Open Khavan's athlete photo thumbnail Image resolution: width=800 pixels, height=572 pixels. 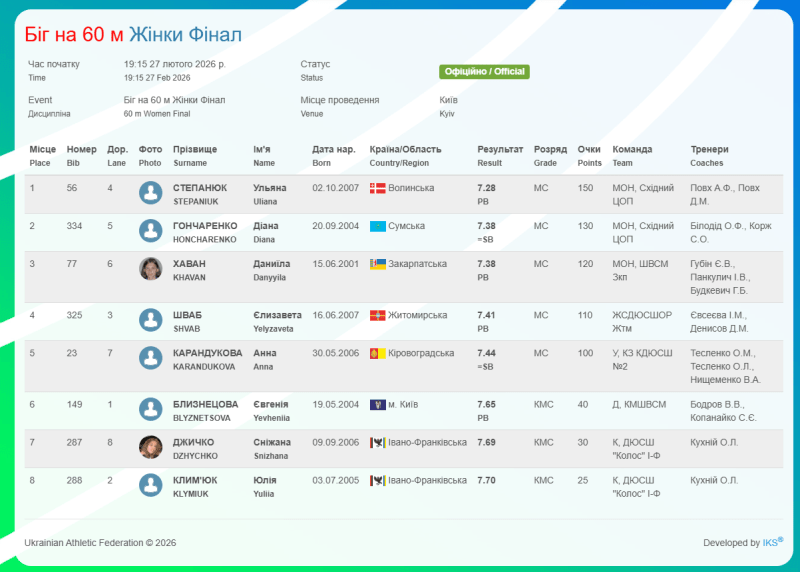point(151,269)
